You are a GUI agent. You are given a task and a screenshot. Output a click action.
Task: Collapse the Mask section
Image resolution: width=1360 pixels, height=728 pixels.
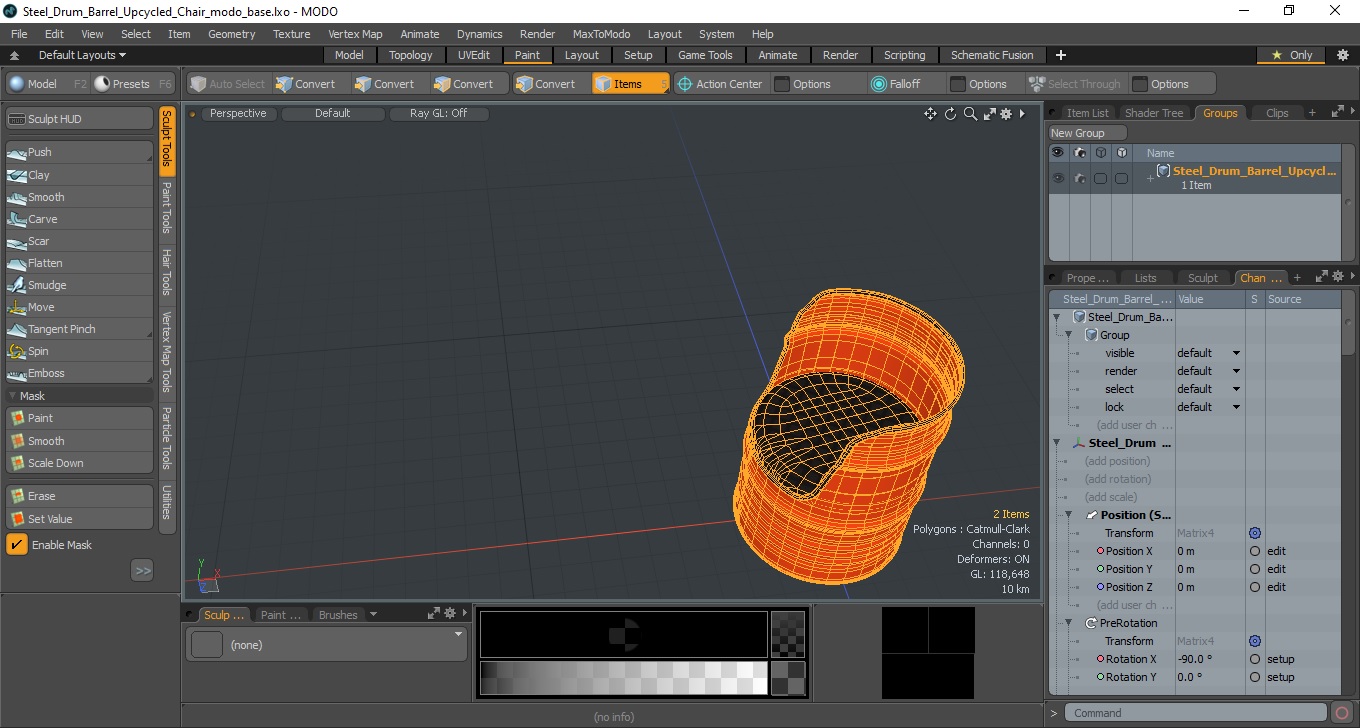point(14,396)
